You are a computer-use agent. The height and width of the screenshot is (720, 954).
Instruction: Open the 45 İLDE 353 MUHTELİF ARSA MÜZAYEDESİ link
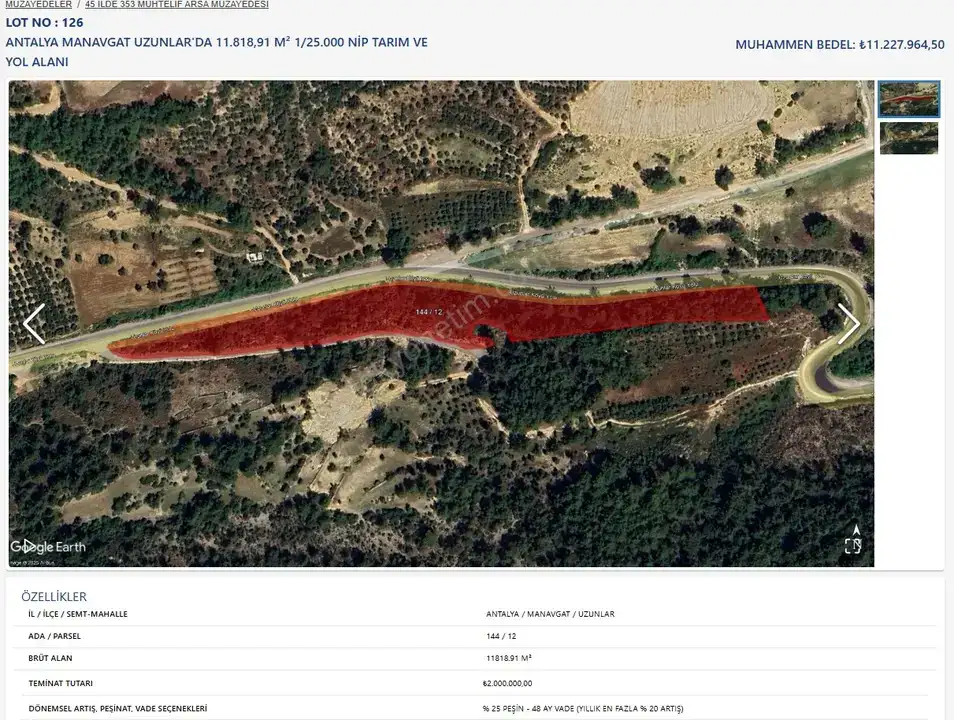pos(176,4)
